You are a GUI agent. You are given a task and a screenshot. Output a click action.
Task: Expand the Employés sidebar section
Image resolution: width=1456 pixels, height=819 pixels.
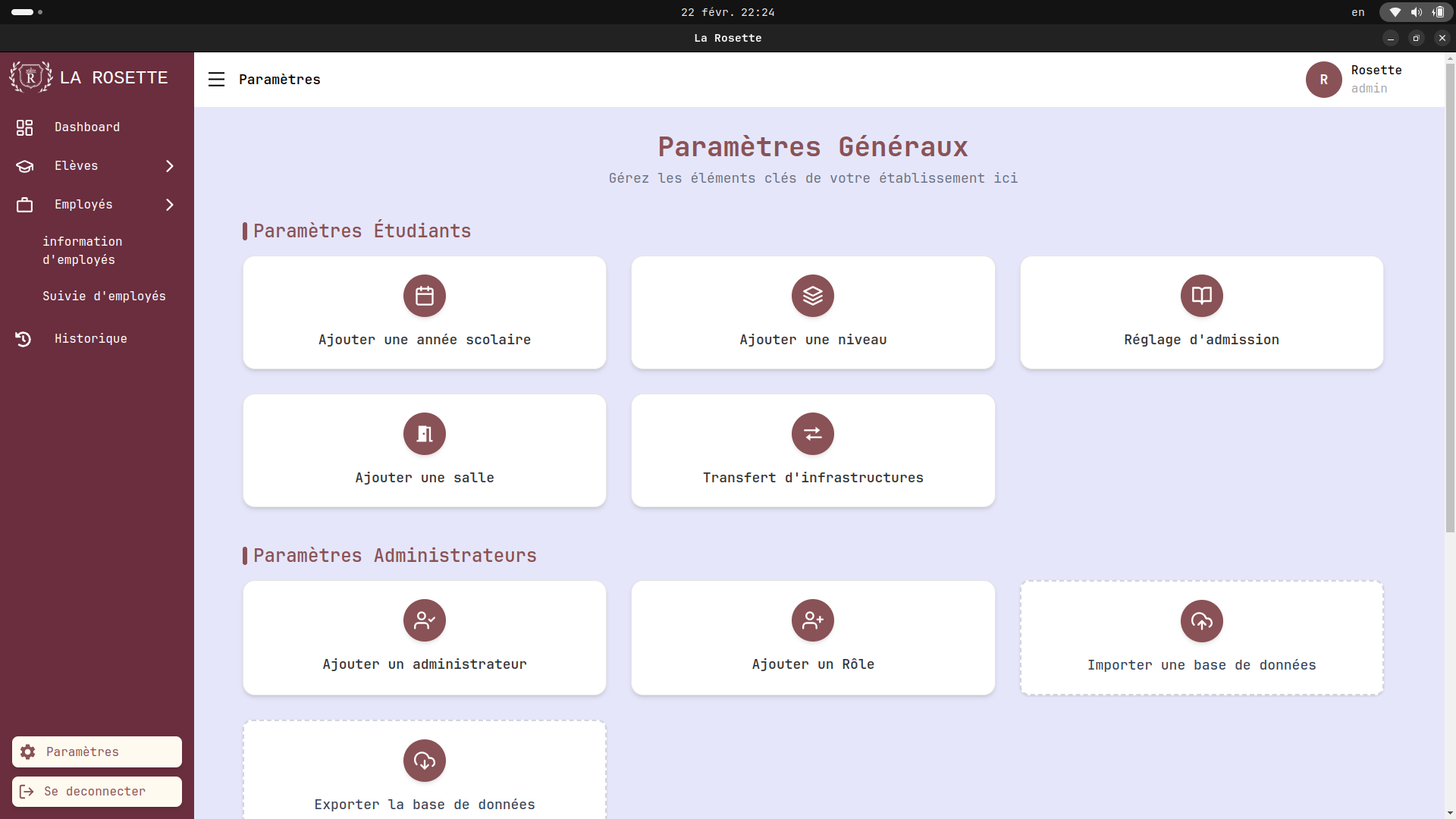click(83, 204)
